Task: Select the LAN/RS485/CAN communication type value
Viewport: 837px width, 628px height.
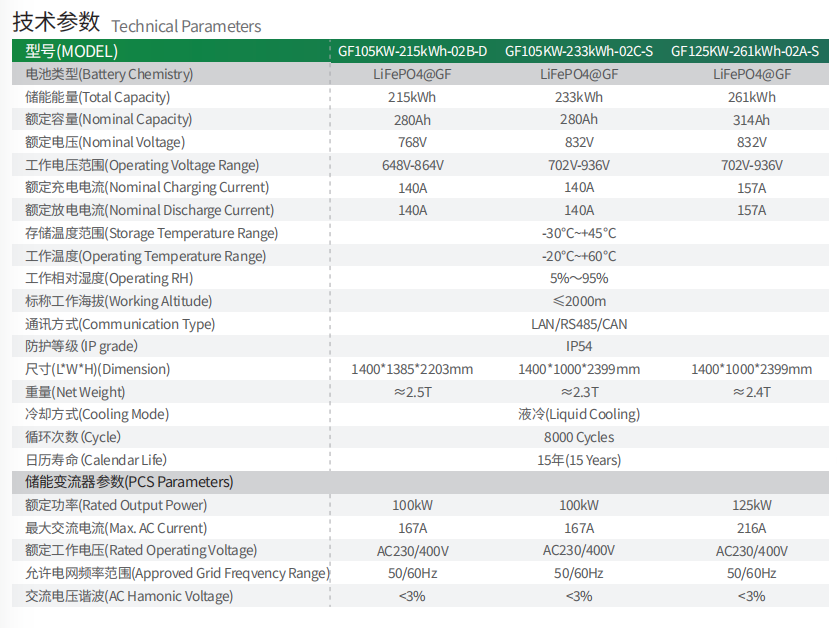Action: tap(578, 324)
